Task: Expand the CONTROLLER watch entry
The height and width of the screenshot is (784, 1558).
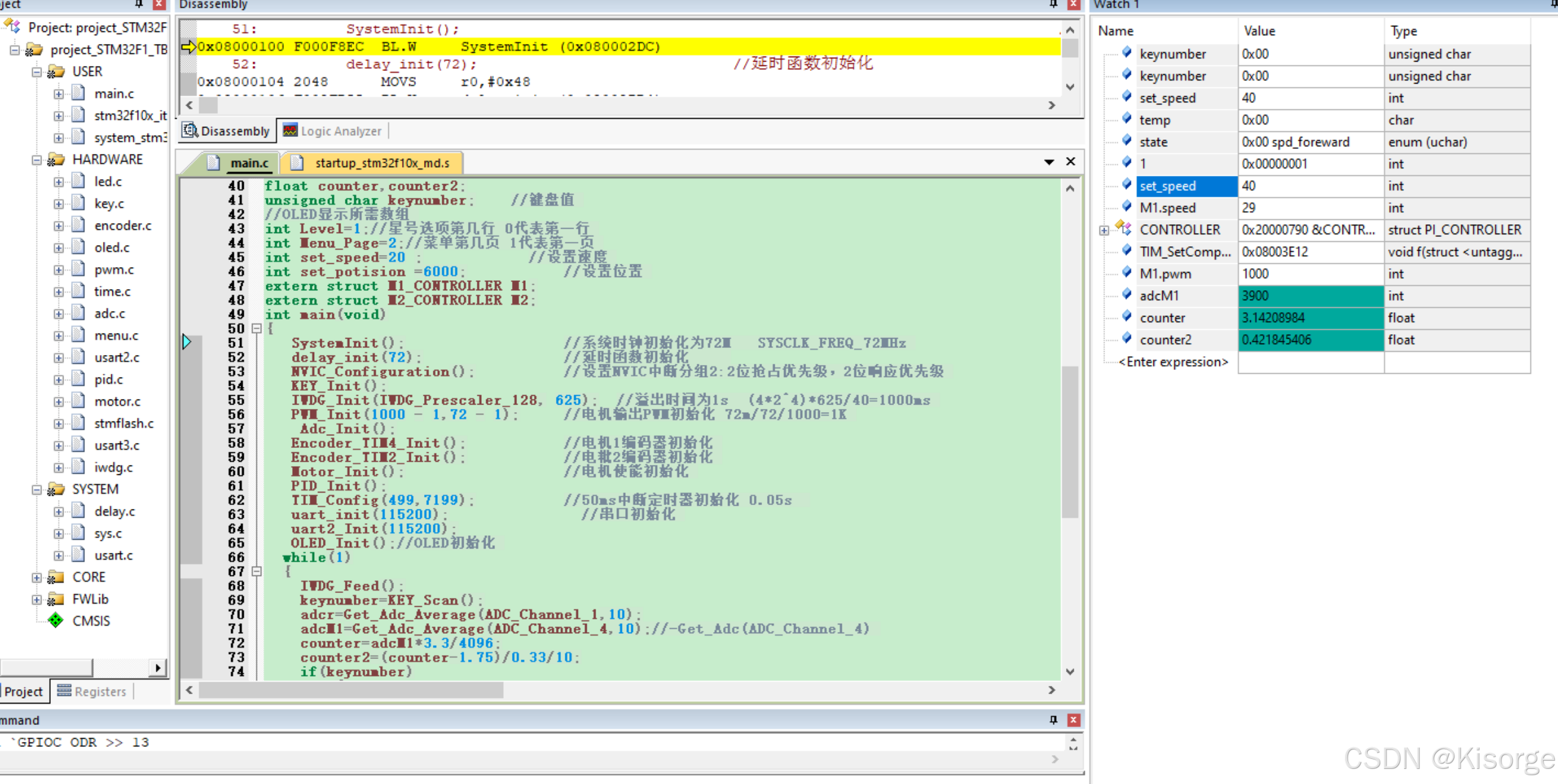Action: (x=1104, y=231)
